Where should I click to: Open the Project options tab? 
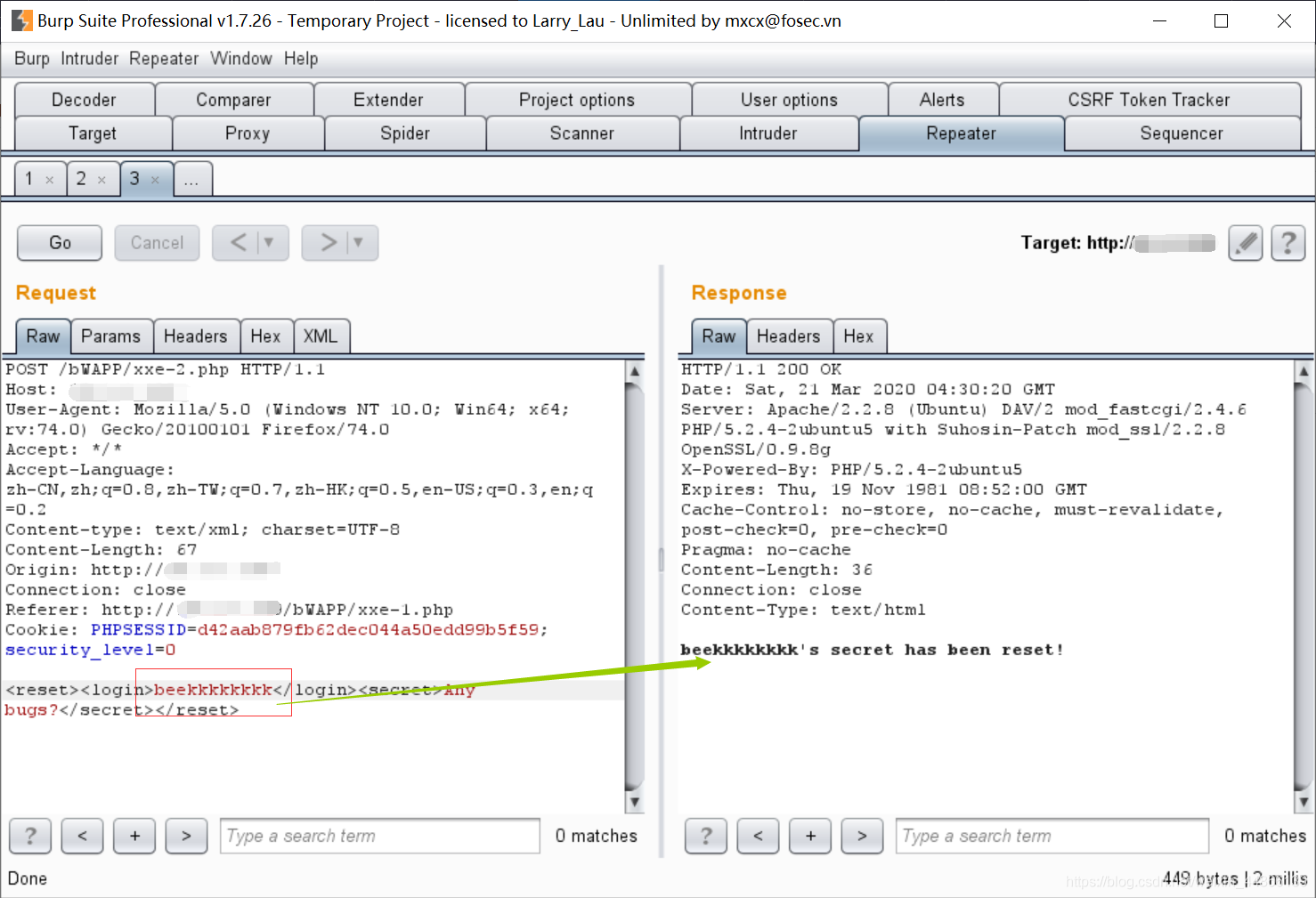577,100
